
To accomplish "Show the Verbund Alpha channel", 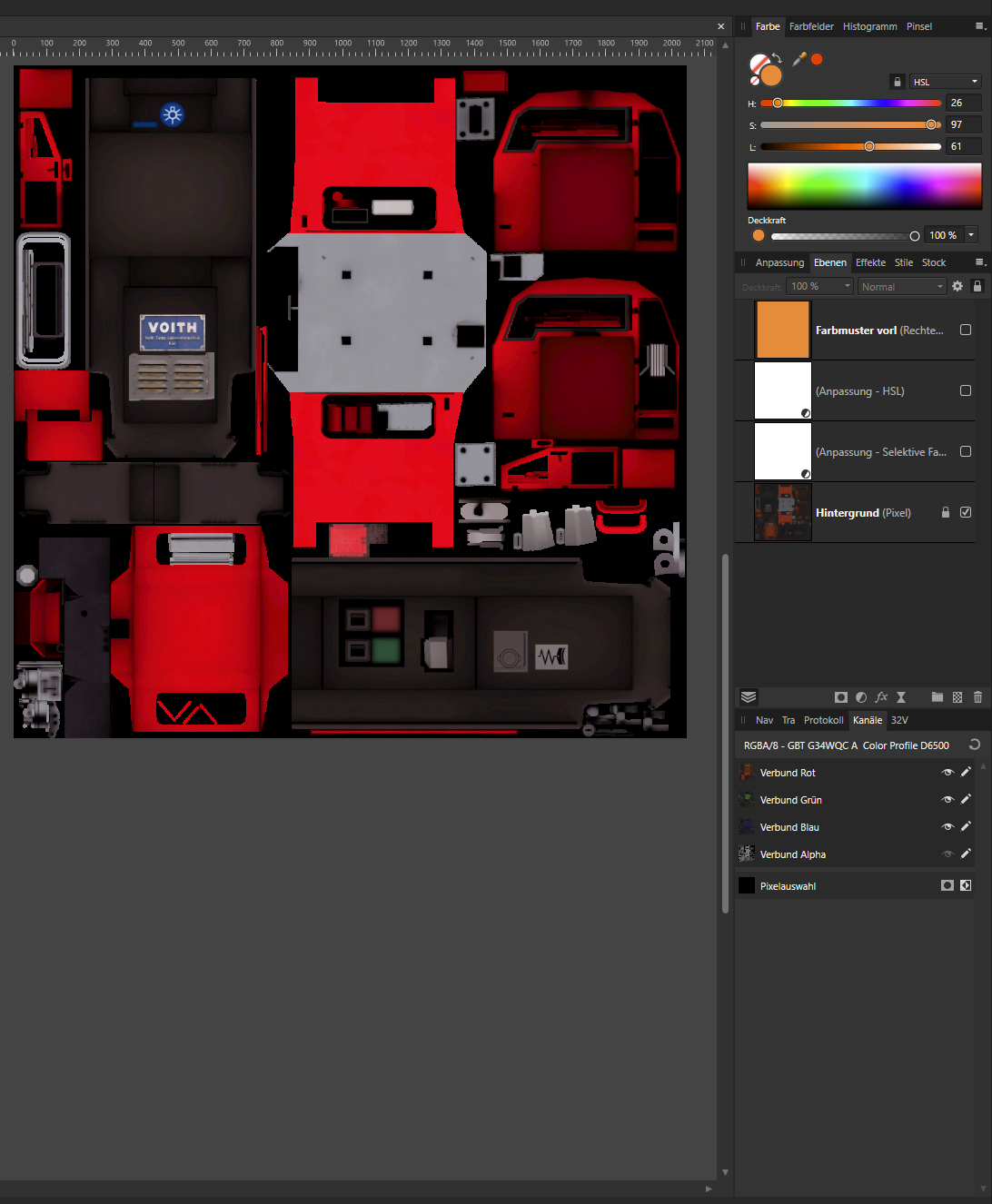I will tap(947, 854).
